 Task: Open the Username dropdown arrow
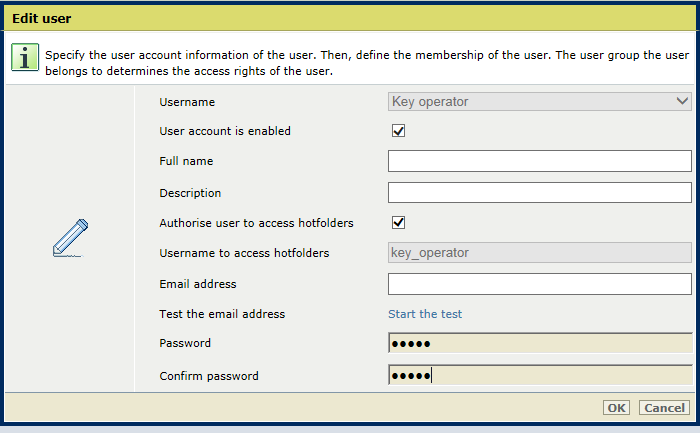tap(682, 101)
